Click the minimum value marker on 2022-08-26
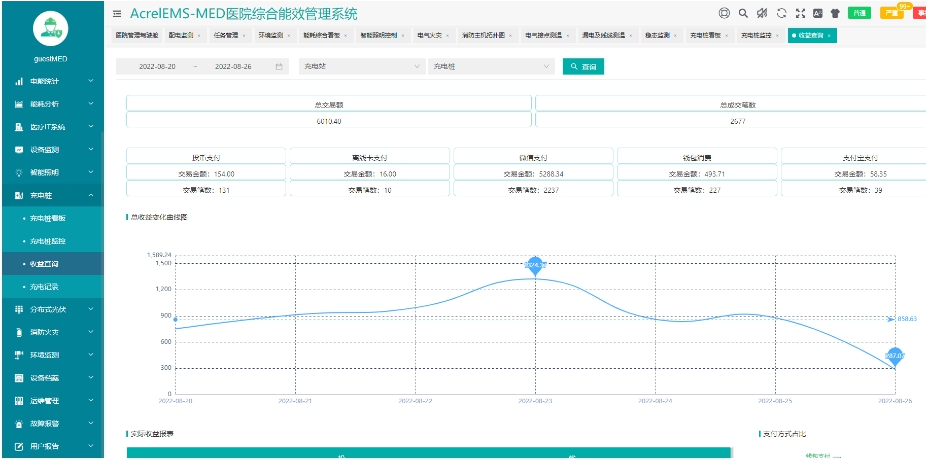This screenshot has height=465, width=926. click(895, 356)
